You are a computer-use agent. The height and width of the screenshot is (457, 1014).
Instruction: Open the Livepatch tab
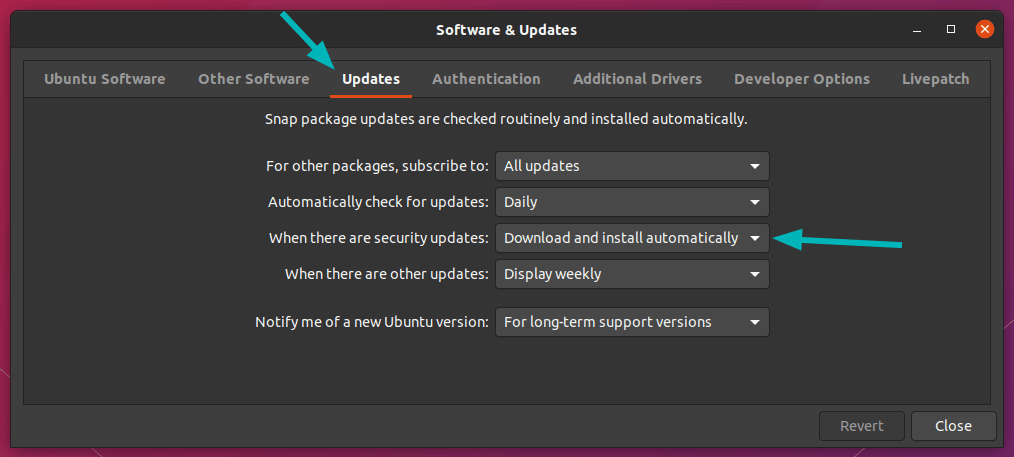[x=935, y=79]
